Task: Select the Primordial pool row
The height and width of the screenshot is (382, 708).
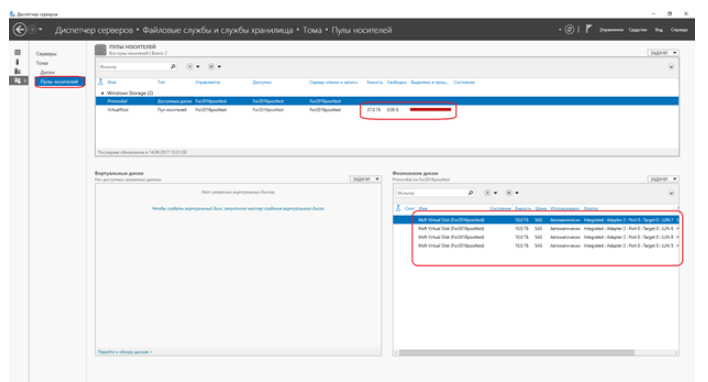Action: click(x=387, y=101)
